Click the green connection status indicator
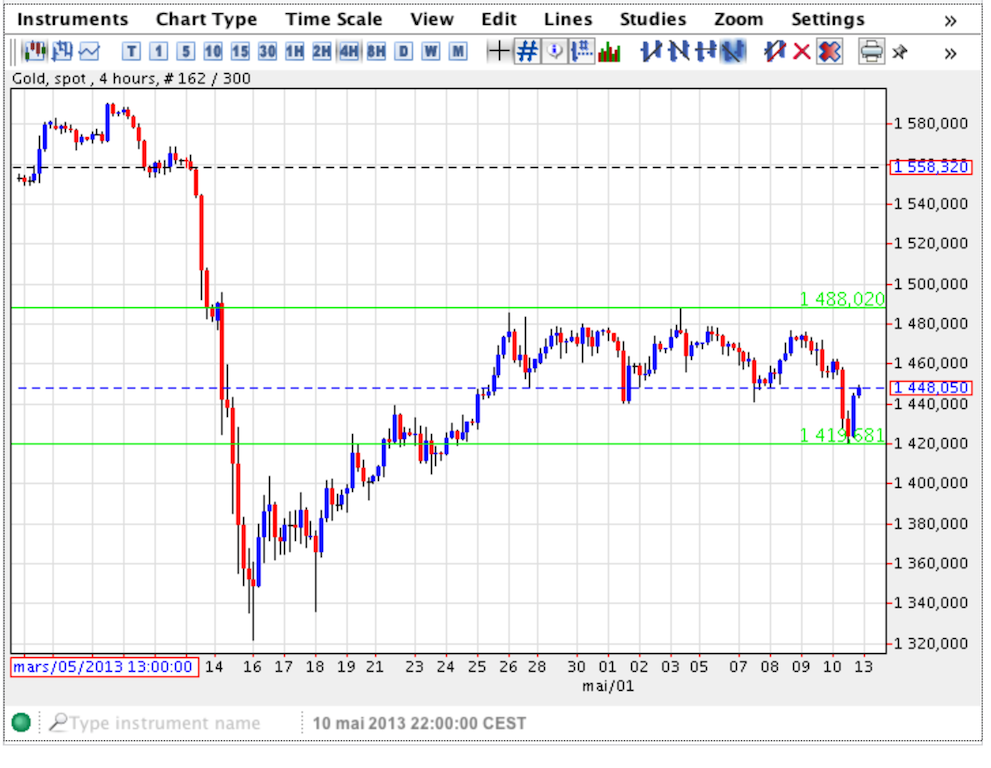This screenshot has width=991, height=768. [x=21, y=723]
